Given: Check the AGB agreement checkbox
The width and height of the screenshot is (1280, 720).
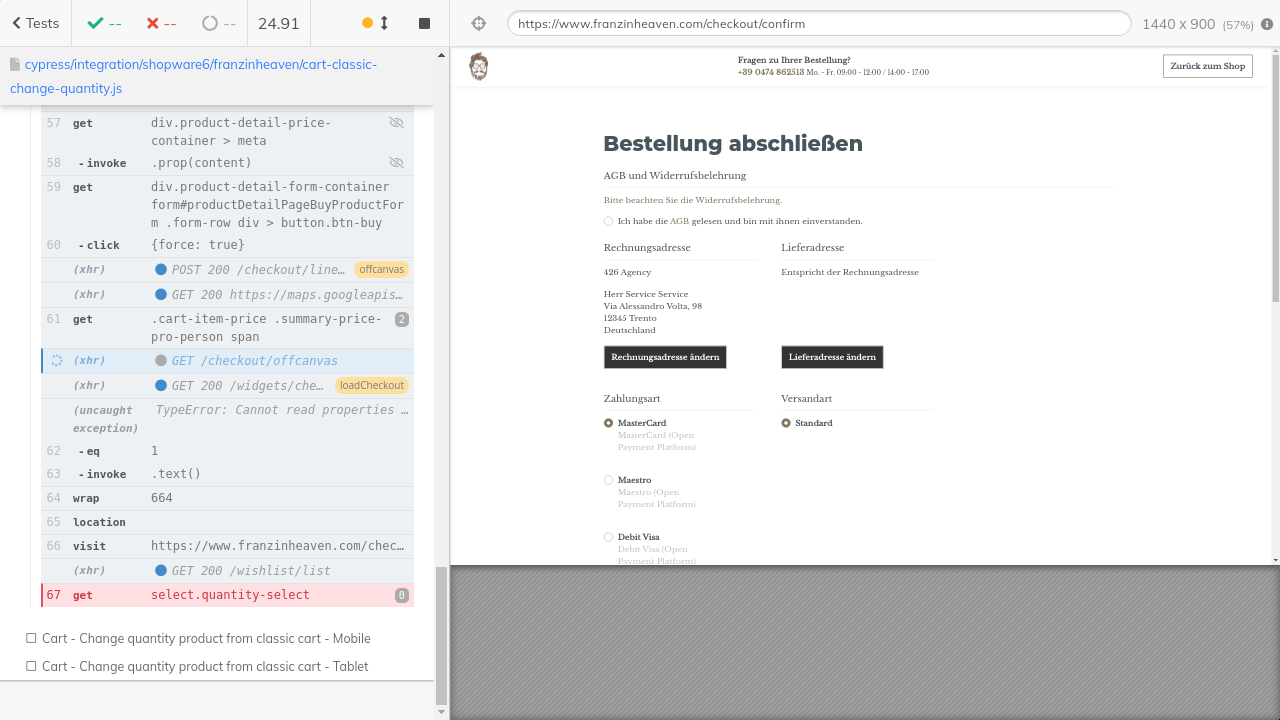Looking at the screenshot, I should [x=608, y=221].
